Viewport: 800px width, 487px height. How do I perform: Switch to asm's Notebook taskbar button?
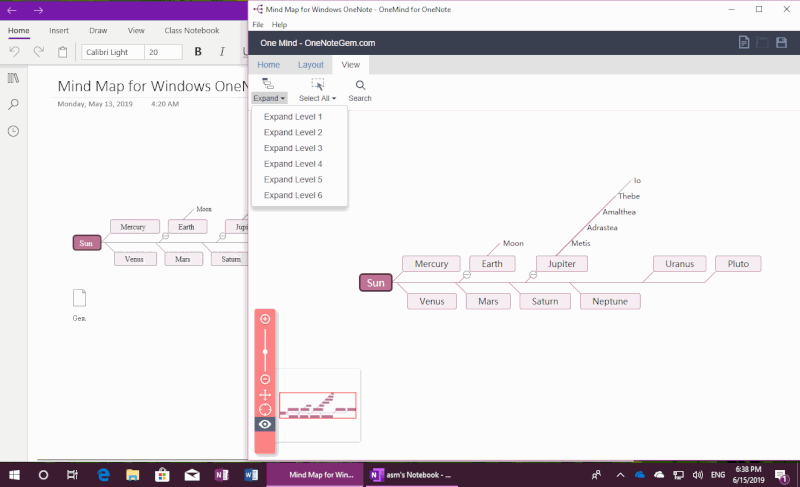point(411,475)
